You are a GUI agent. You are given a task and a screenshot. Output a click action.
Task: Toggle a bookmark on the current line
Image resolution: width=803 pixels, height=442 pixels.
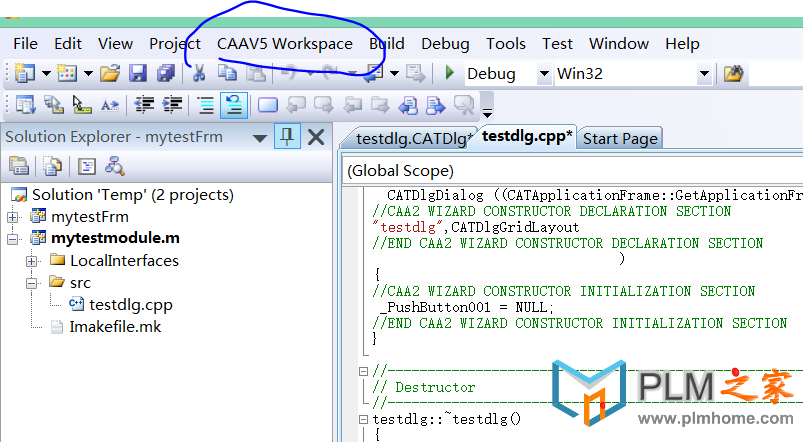coord(268,106)
